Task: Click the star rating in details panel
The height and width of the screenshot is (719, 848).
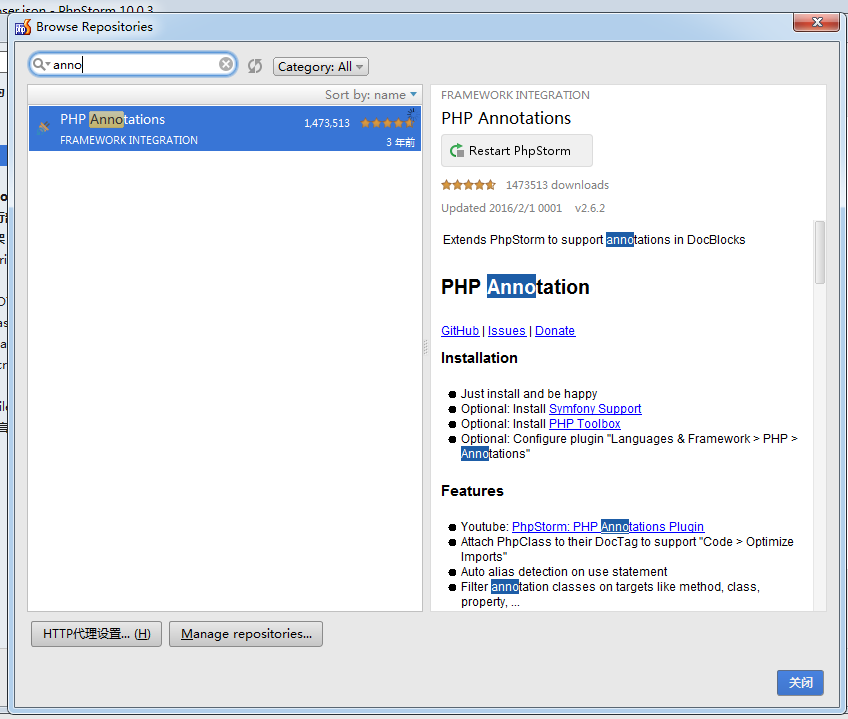Action: pos(468,185)
